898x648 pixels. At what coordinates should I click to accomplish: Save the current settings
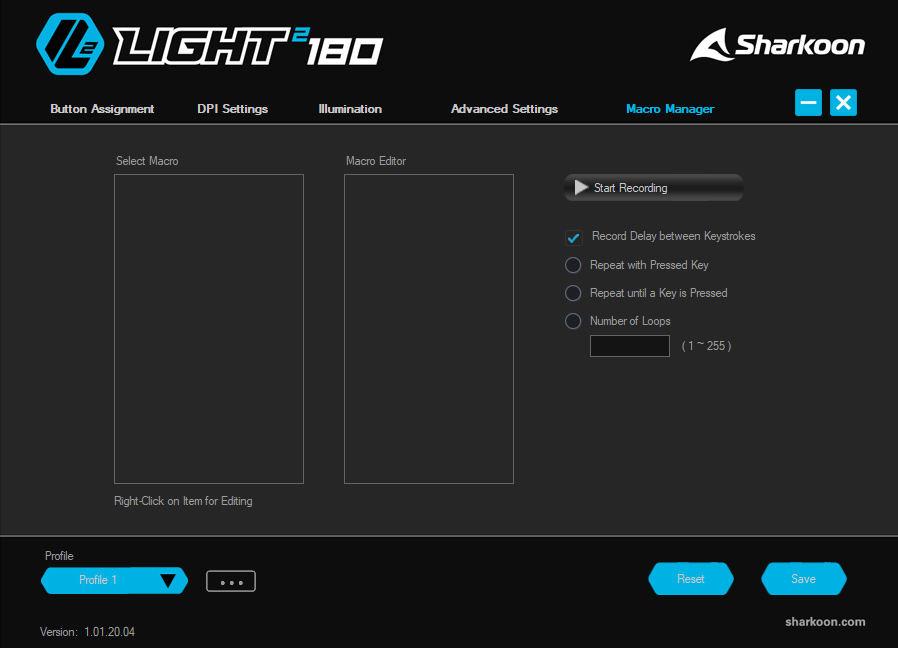804,579
